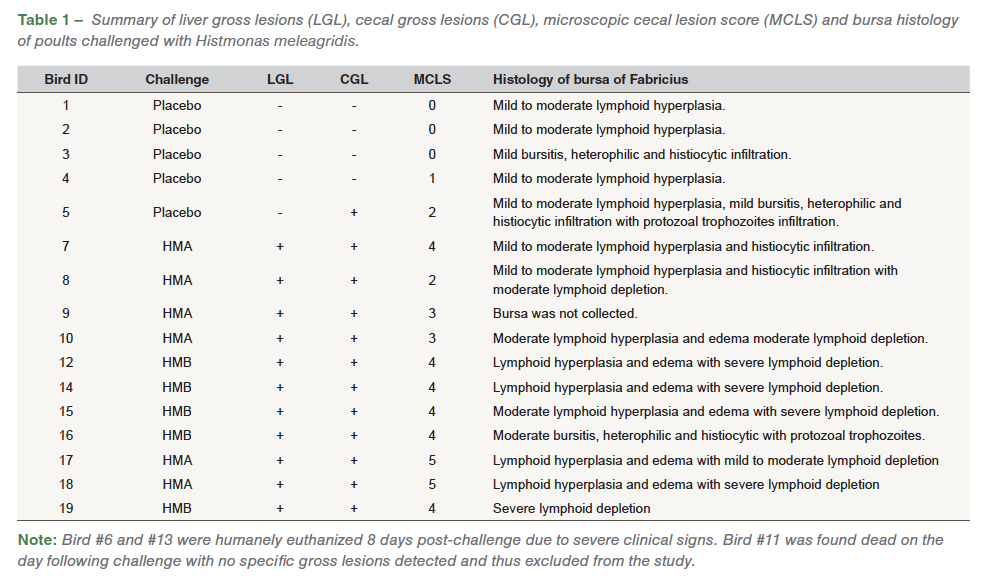Click the histology text for bird 16
Viewport: 990px width, 583px height.
[x=708, y=436]
